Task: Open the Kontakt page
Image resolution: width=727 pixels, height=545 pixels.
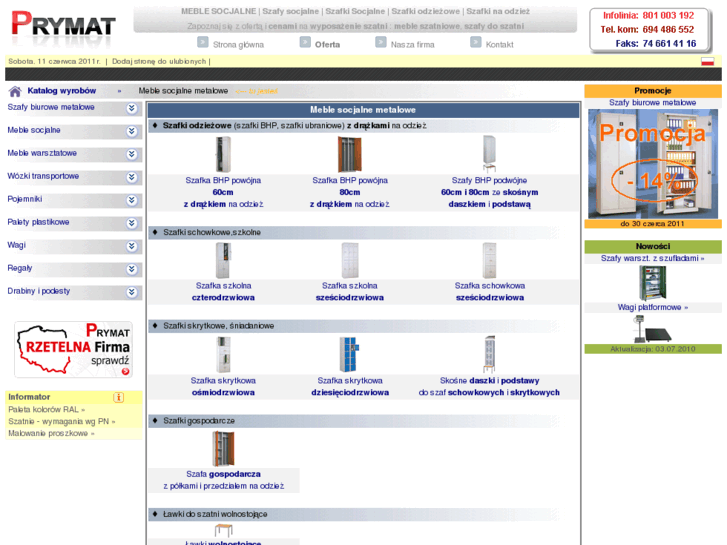Action: coord(499,45)
